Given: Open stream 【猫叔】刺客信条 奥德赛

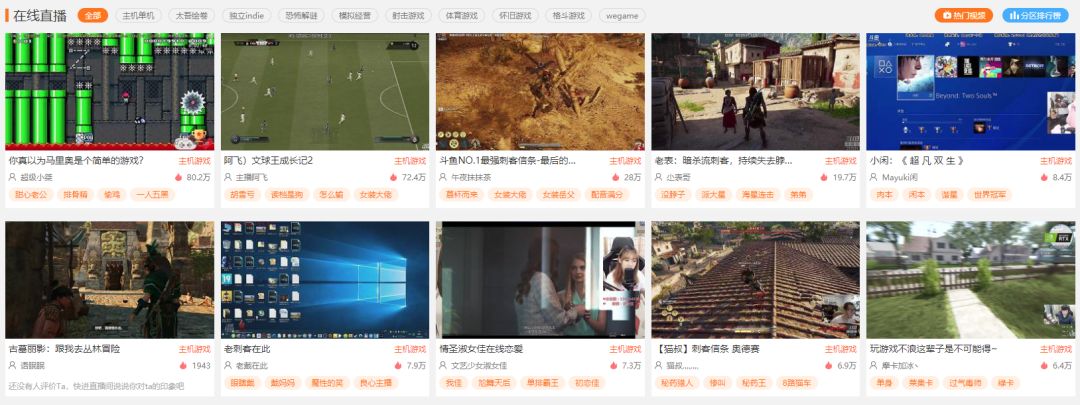Looking at the screenshot, I should [707, 349].
